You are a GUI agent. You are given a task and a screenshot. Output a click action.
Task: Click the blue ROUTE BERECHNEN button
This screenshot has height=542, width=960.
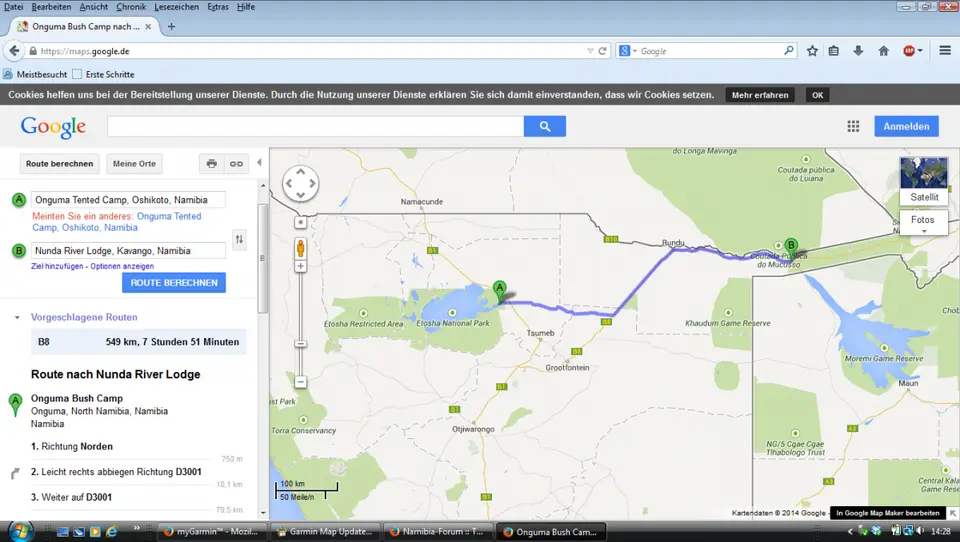tap(174, 282)
